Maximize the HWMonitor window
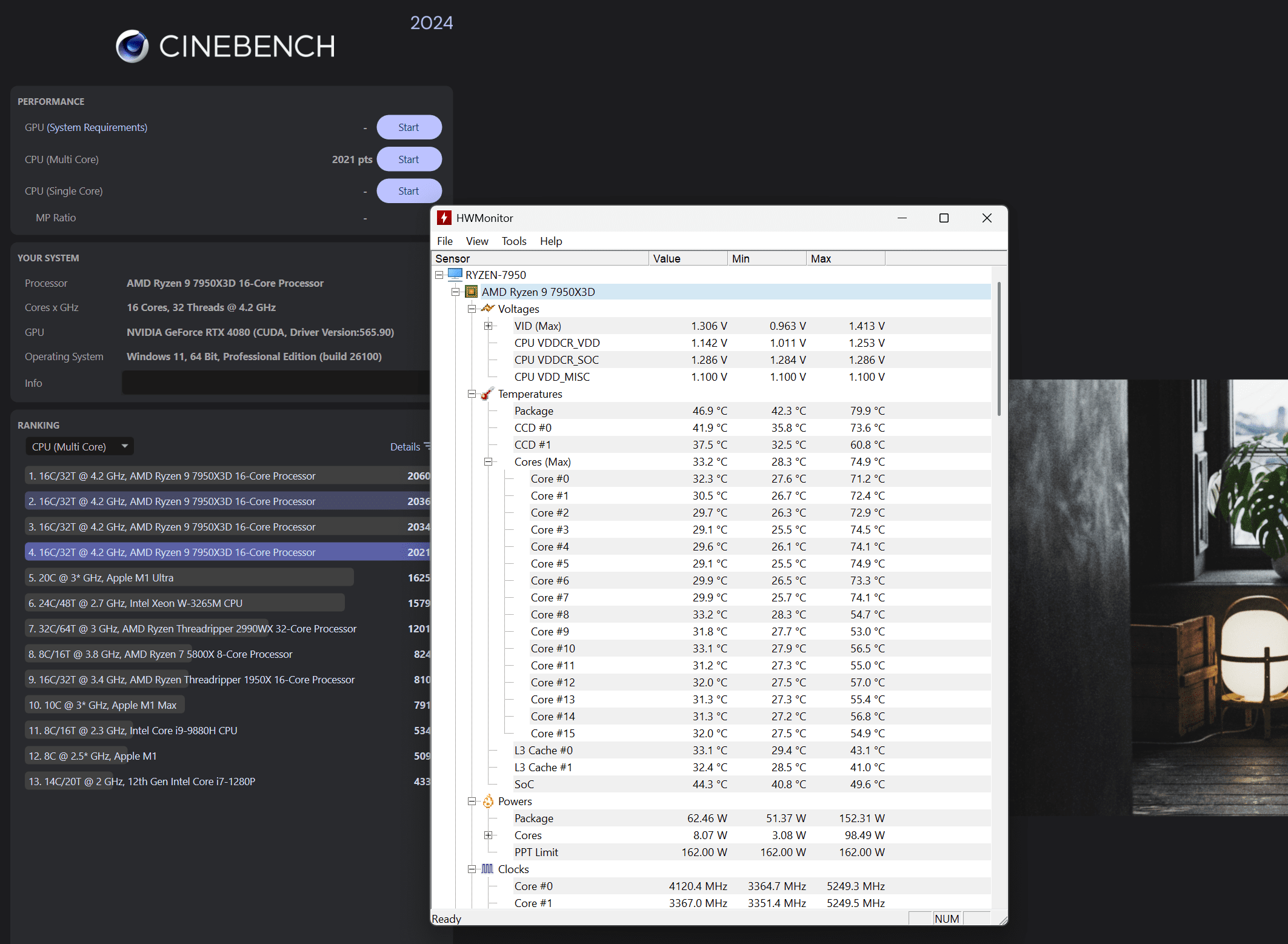The width and height of the screenshot is (1288, 944). pyautogui.click(x=944, y=218)
